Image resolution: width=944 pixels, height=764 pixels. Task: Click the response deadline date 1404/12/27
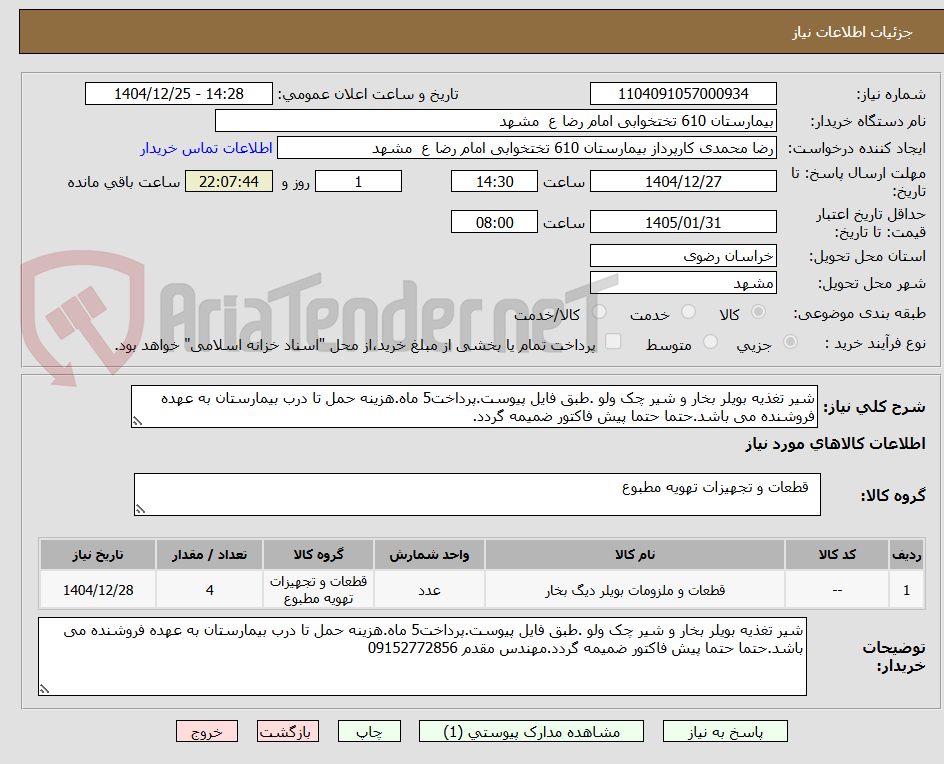[x=683, y=181]
